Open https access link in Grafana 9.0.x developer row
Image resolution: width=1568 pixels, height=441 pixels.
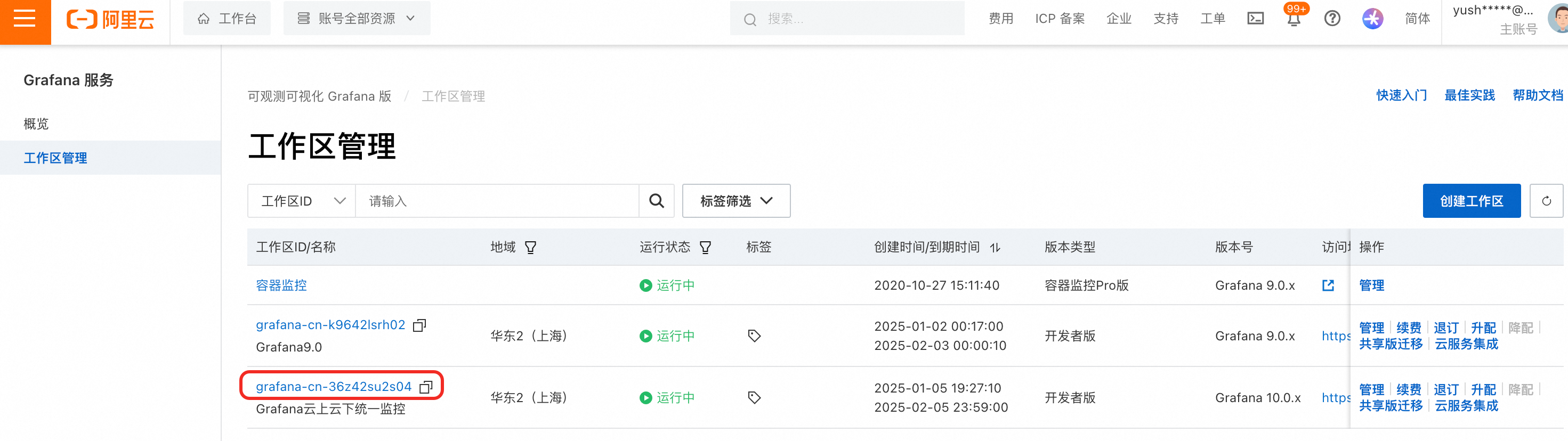(x=1336, y=336)
